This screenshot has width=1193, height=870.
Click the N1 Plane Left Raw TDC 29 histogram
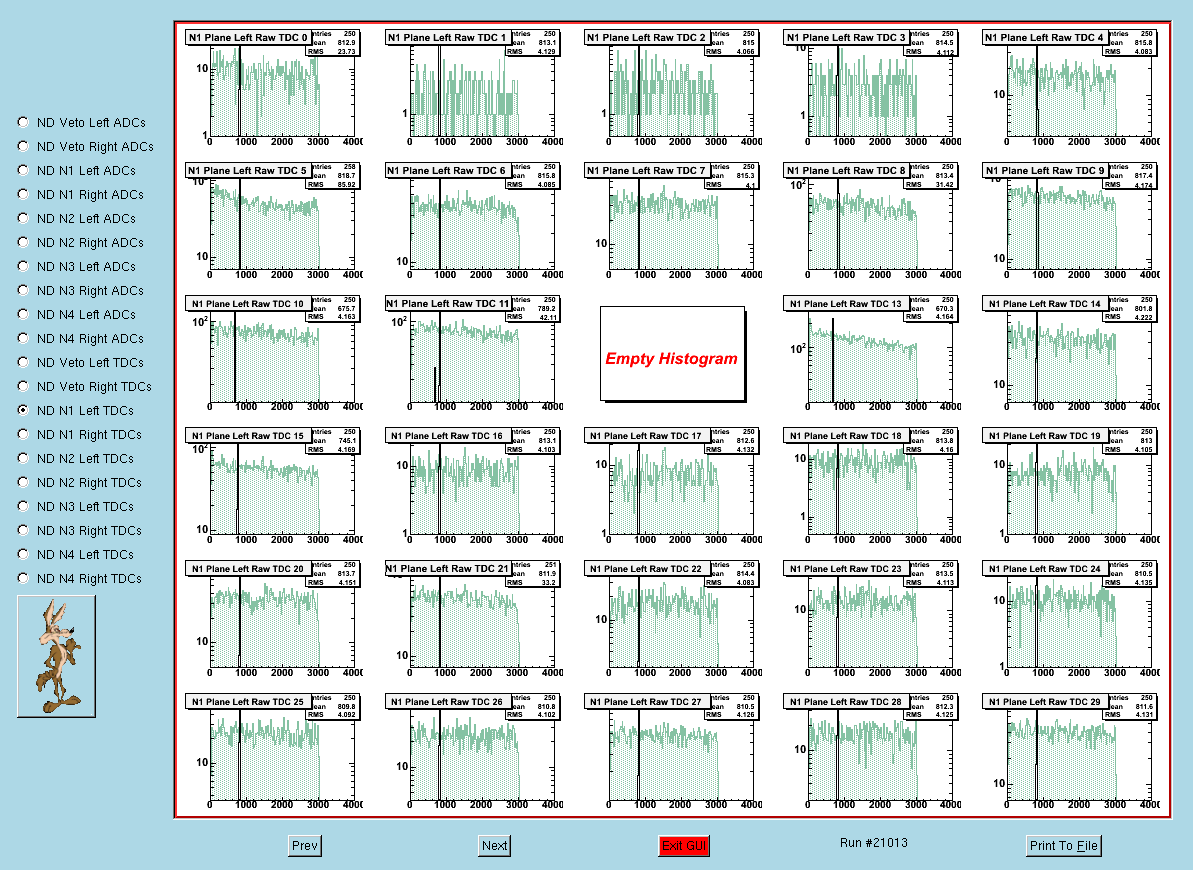pos(1071,752)
